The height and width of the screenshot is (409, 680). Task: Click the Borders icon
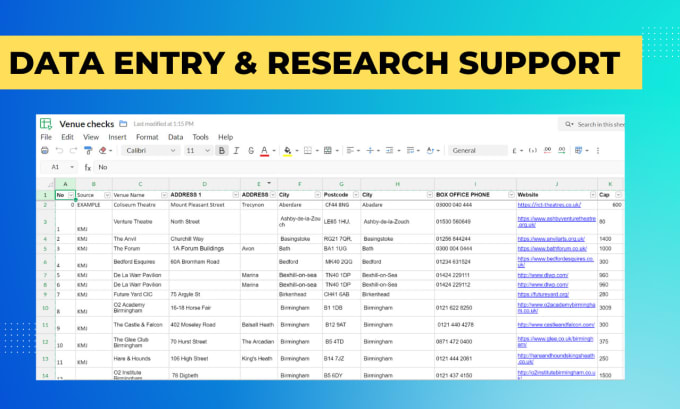point(308,151)
